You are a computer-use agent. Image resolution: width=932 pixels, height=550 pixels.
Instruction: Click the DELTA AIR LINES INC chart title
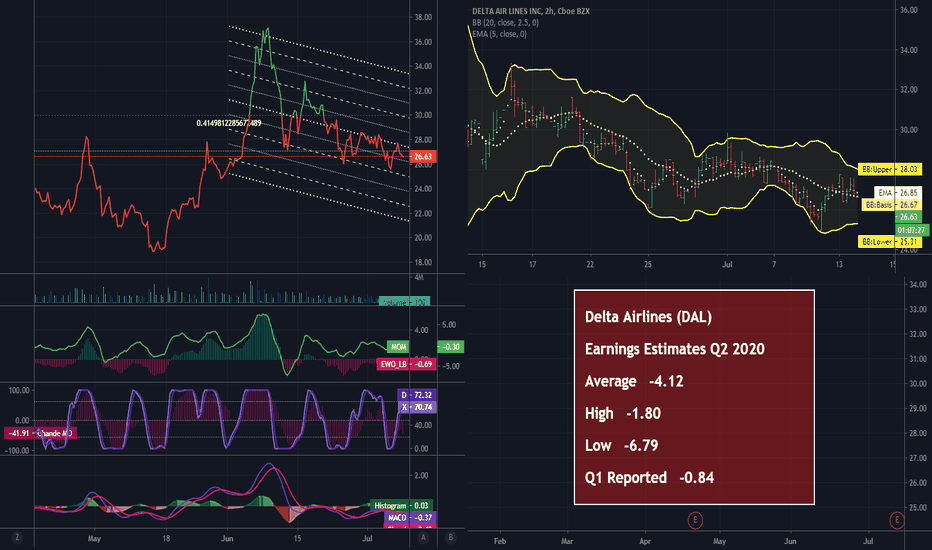(531, 11)
